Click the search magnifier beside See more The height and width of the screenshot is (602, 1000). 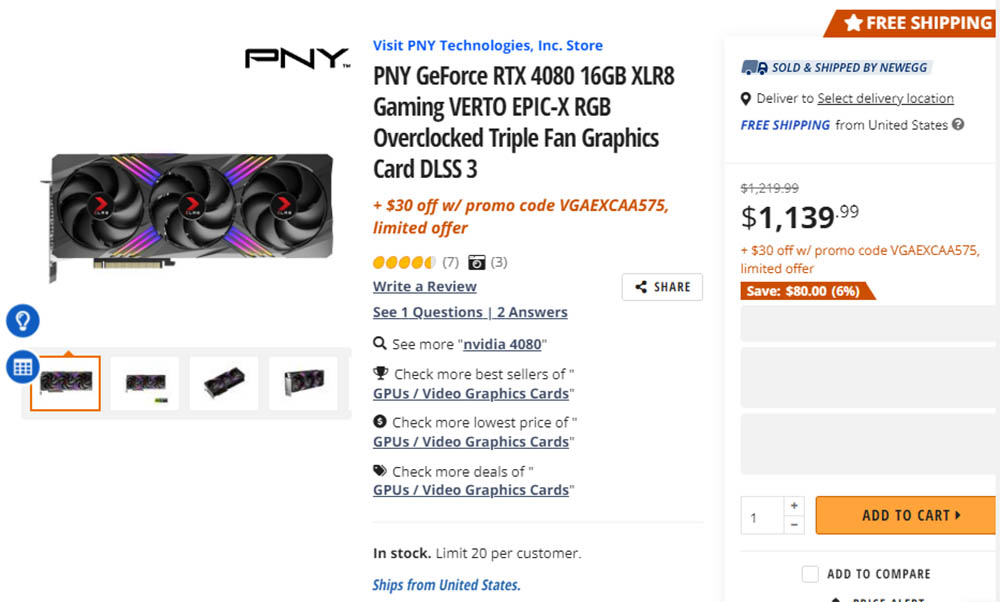[x=379, y=344]
